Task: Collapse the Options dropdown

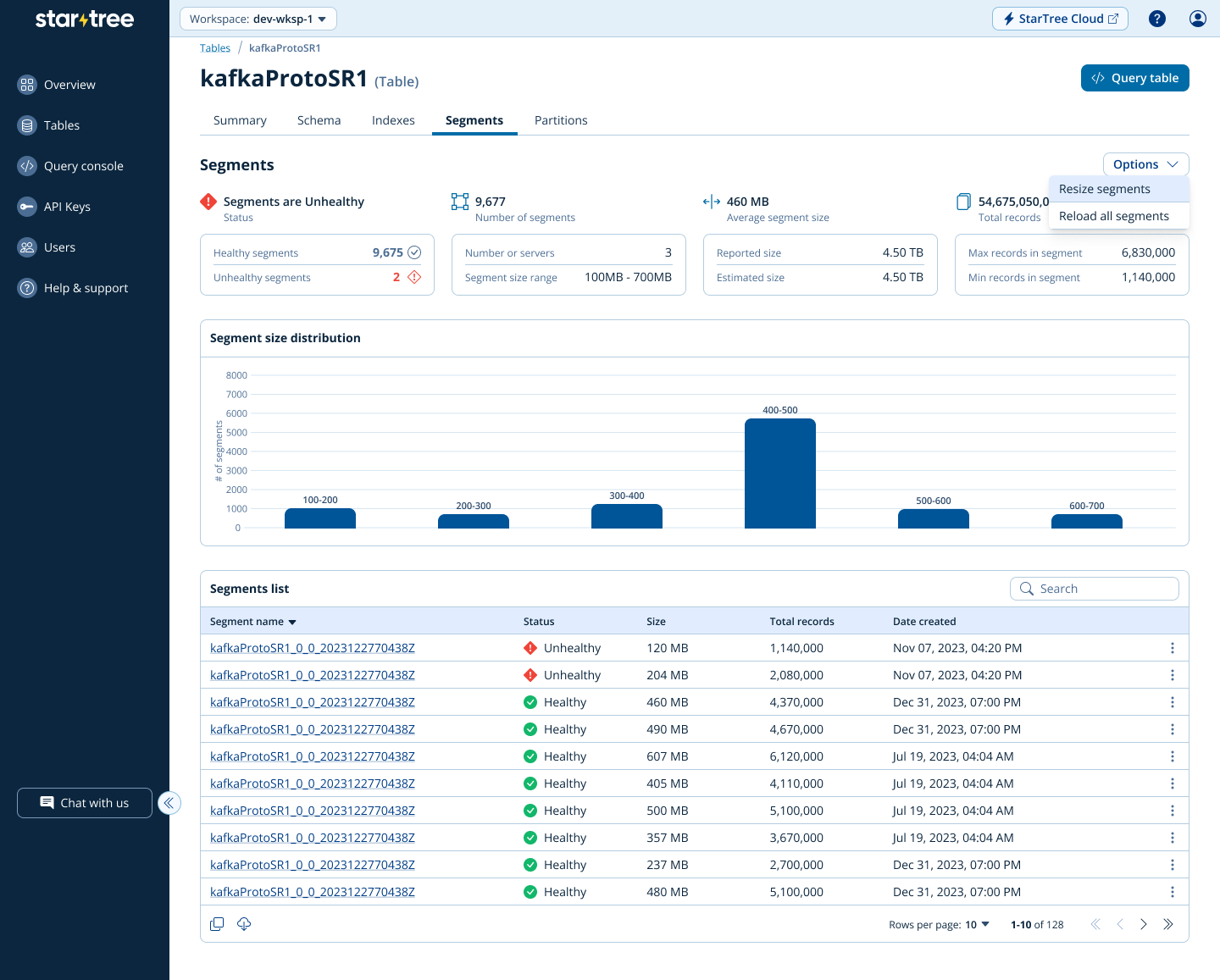Action: 1145,164
